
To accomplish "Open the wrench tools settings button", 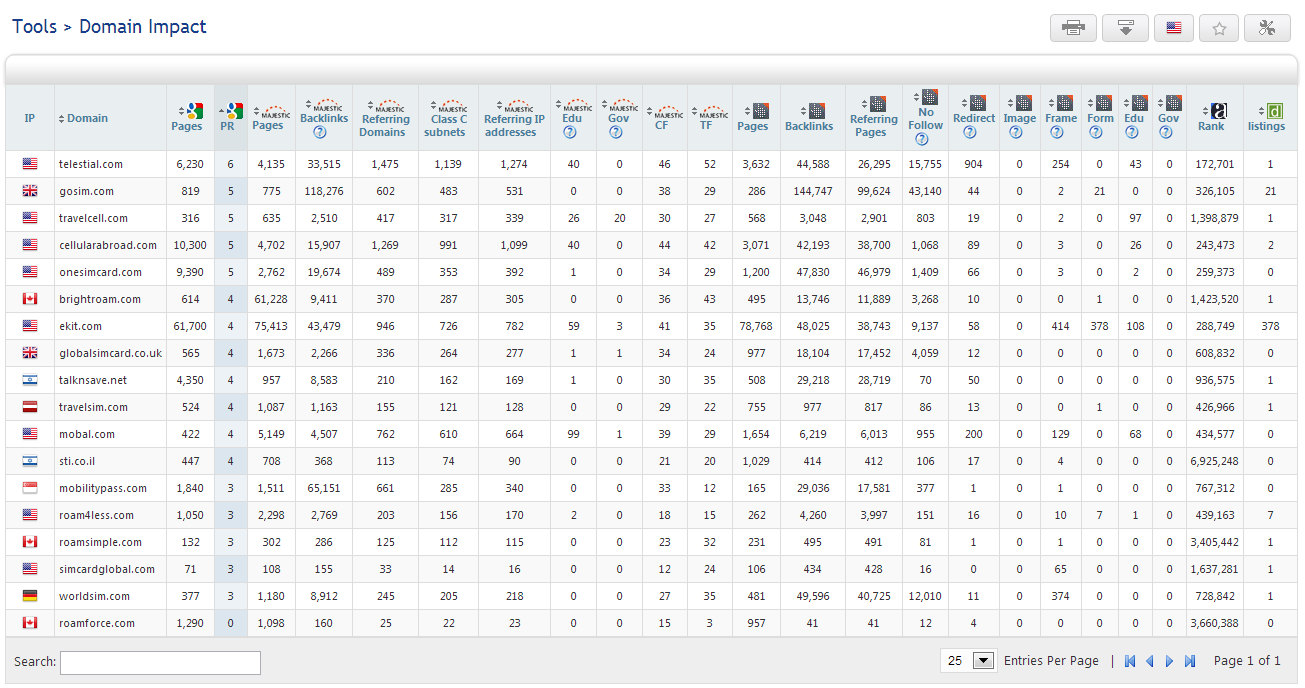I will click(1267, 28).
